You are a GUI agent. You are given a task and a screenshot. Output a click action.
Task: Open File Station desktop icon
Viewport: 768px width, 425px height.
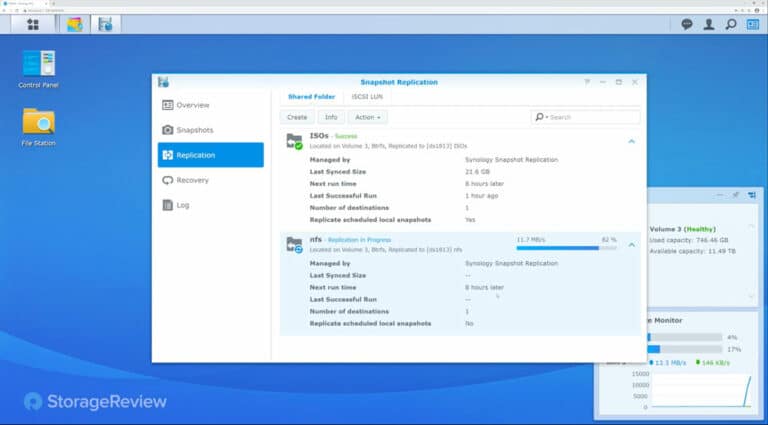click(39, 127)
